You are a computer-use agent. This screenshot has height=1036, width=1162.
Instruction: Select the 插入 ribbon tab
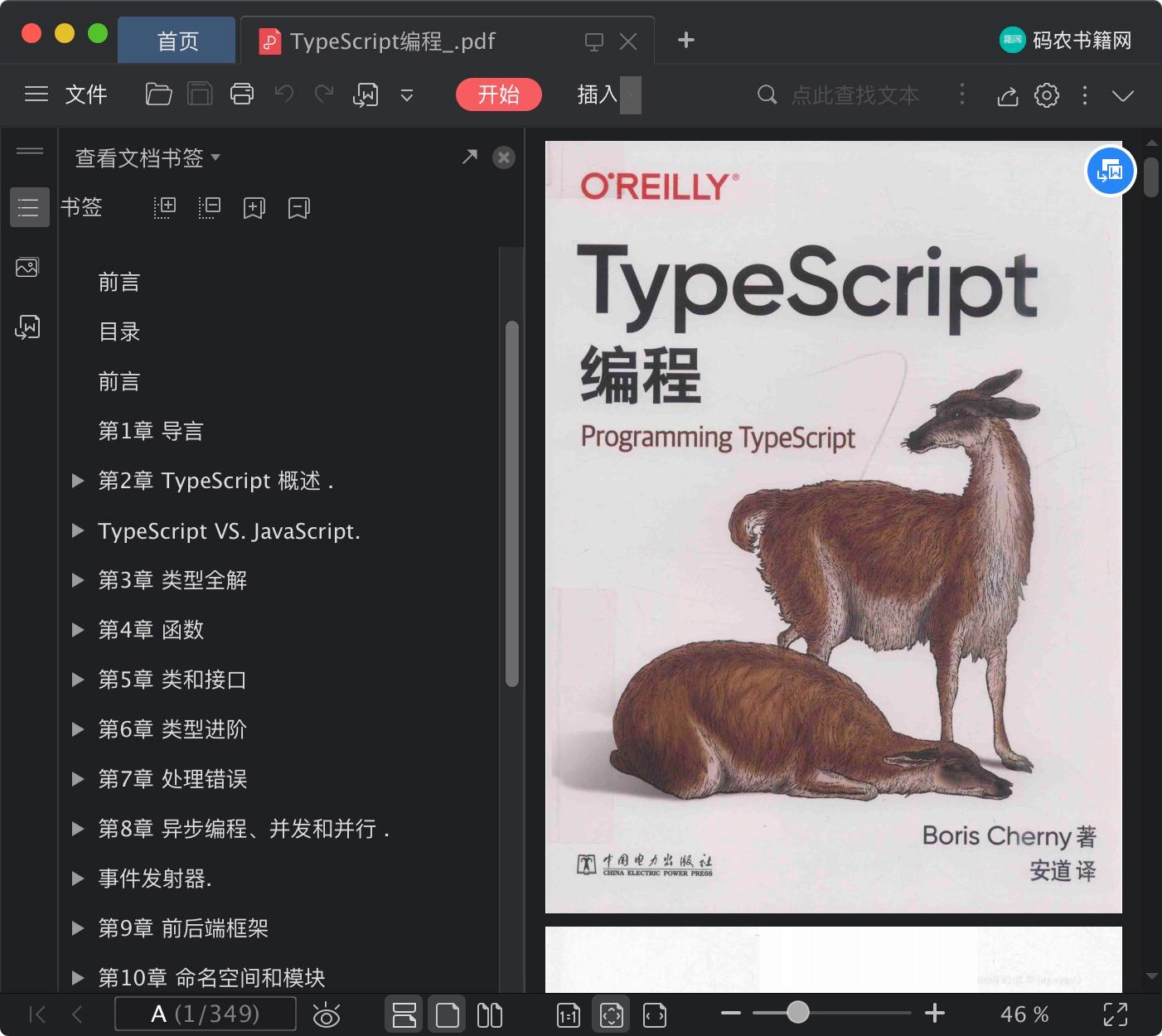click(598, 94)
